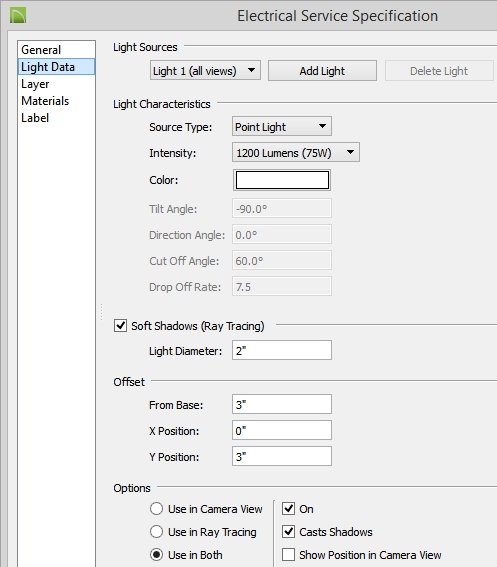The height and width of the screenshot is (567, 497).
Task: Click the Delete Light button
Action: [439, 71]
